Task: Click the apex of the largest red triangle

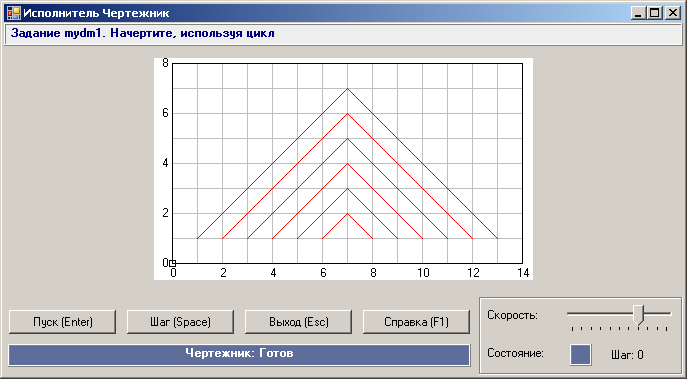Action: tap(347, 89)
